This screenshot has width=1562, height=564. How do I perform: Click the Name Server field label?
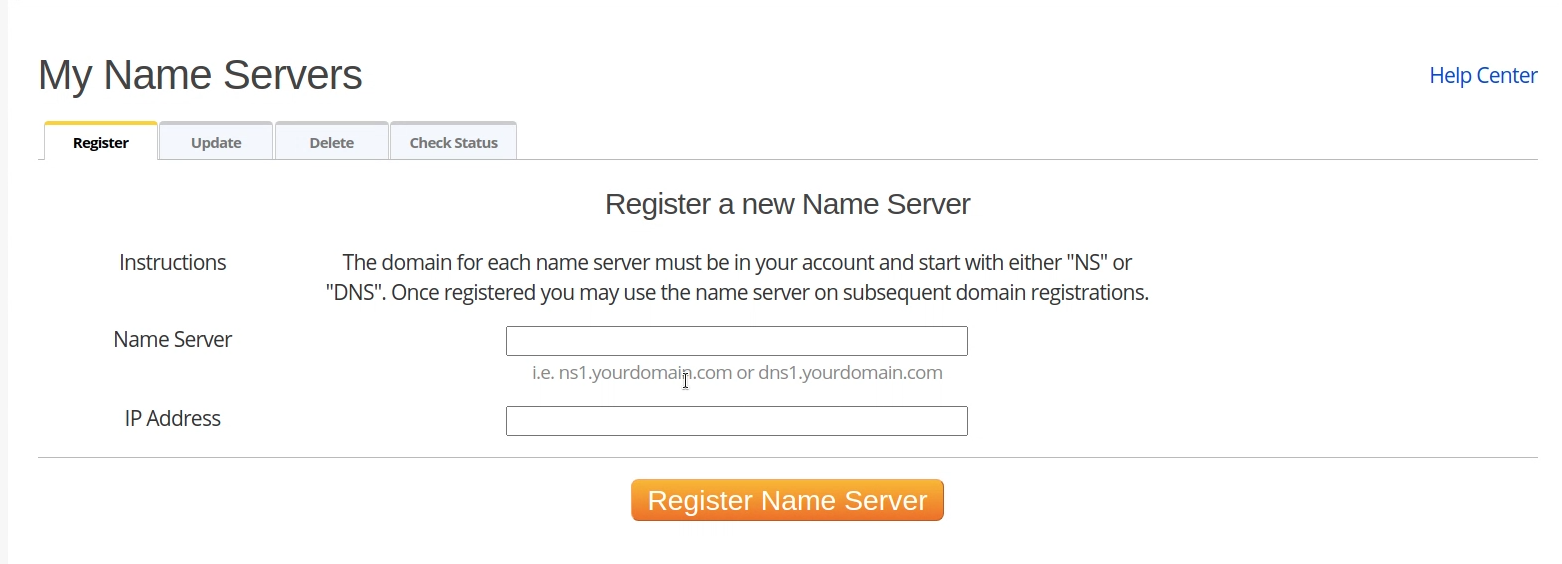(173, 339)
